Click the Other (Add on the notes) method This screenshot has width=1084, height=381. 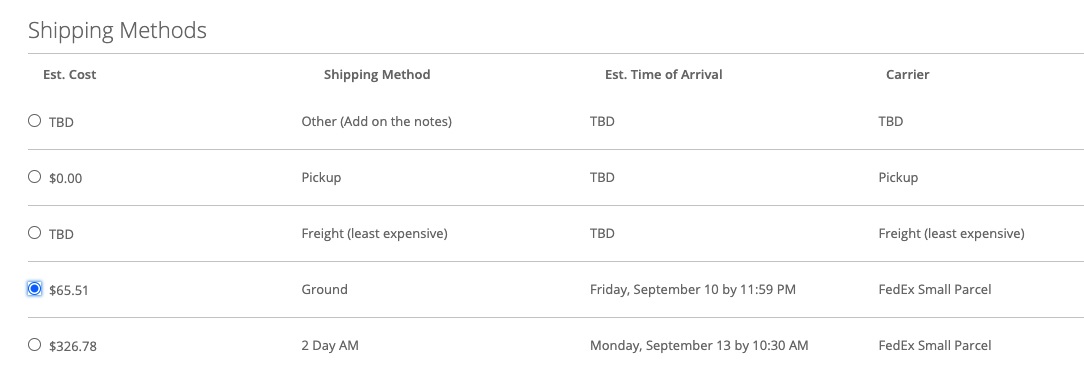click(x=377, y=122)
